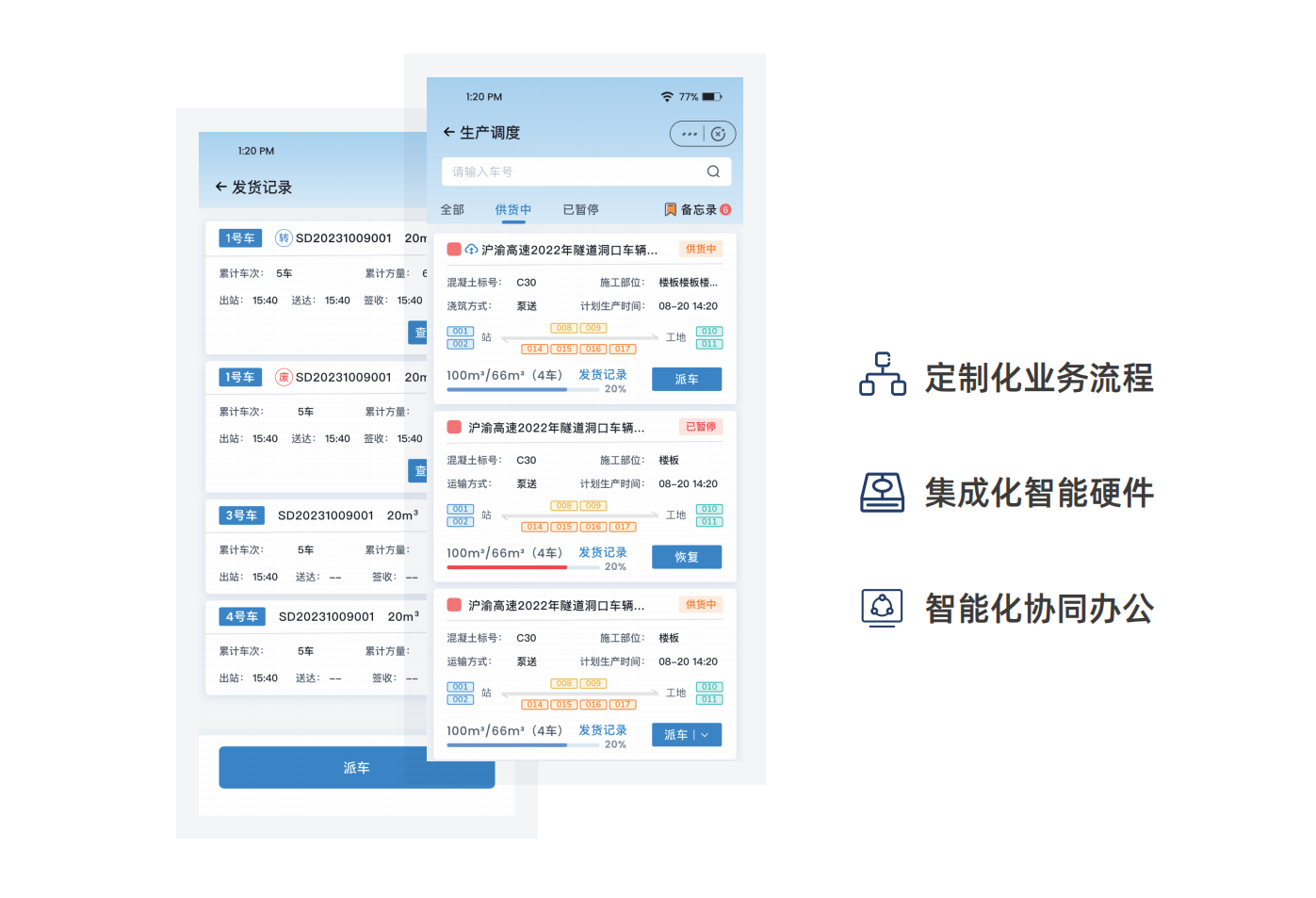The height and width of the screenshot is (898, 1316).
Task: Open 备忘录 bookmark
Action: click(690, 210)
